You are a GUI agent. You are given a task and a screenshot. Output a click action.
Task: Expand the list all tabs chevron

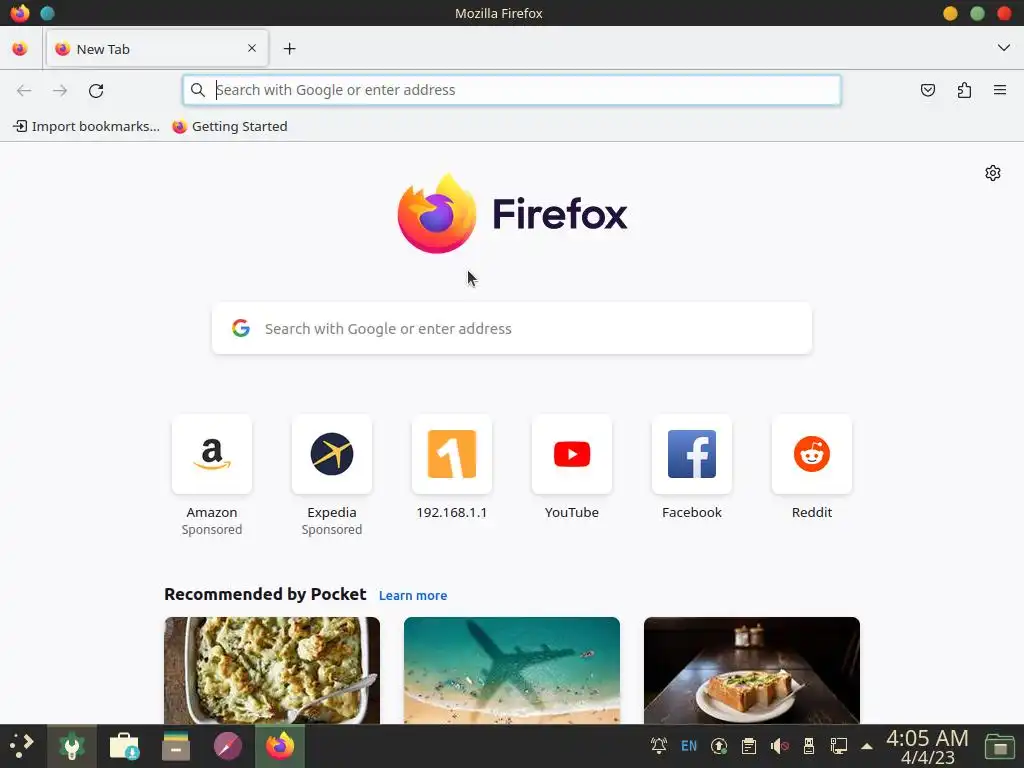pyautogui.click(x=1004, y=48)
